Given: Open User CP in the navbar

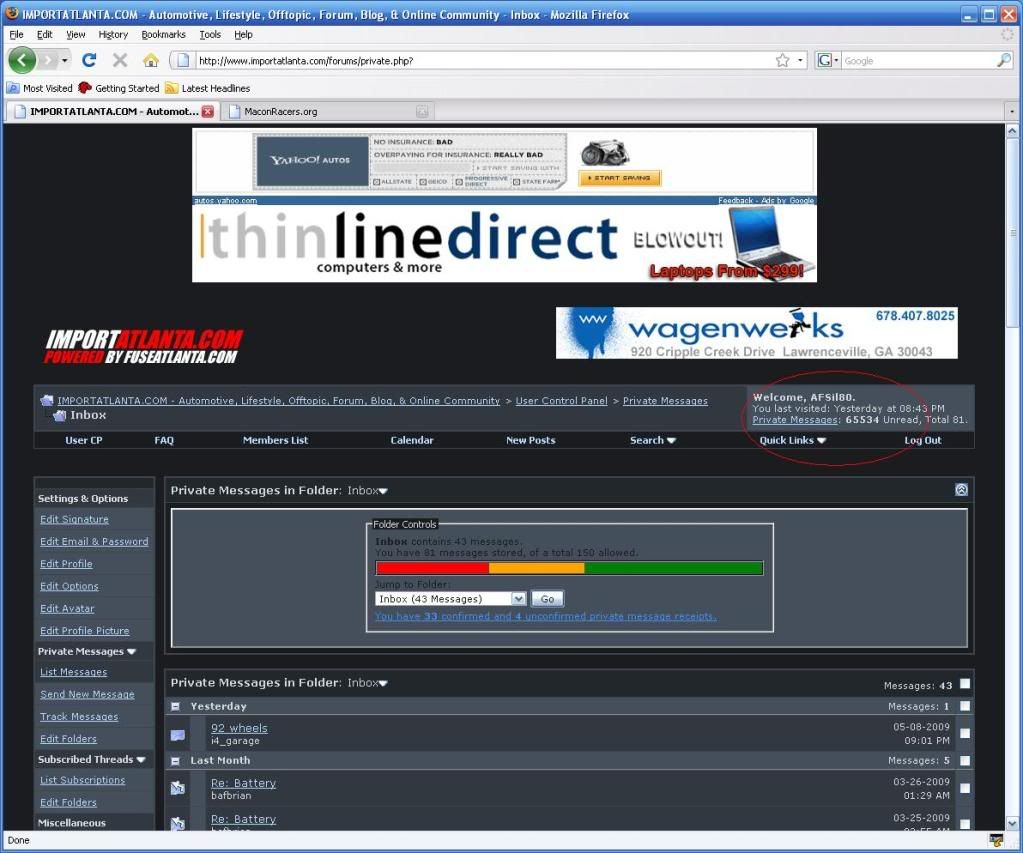Looking at the screenshot, I should click(x=84, y=441).
